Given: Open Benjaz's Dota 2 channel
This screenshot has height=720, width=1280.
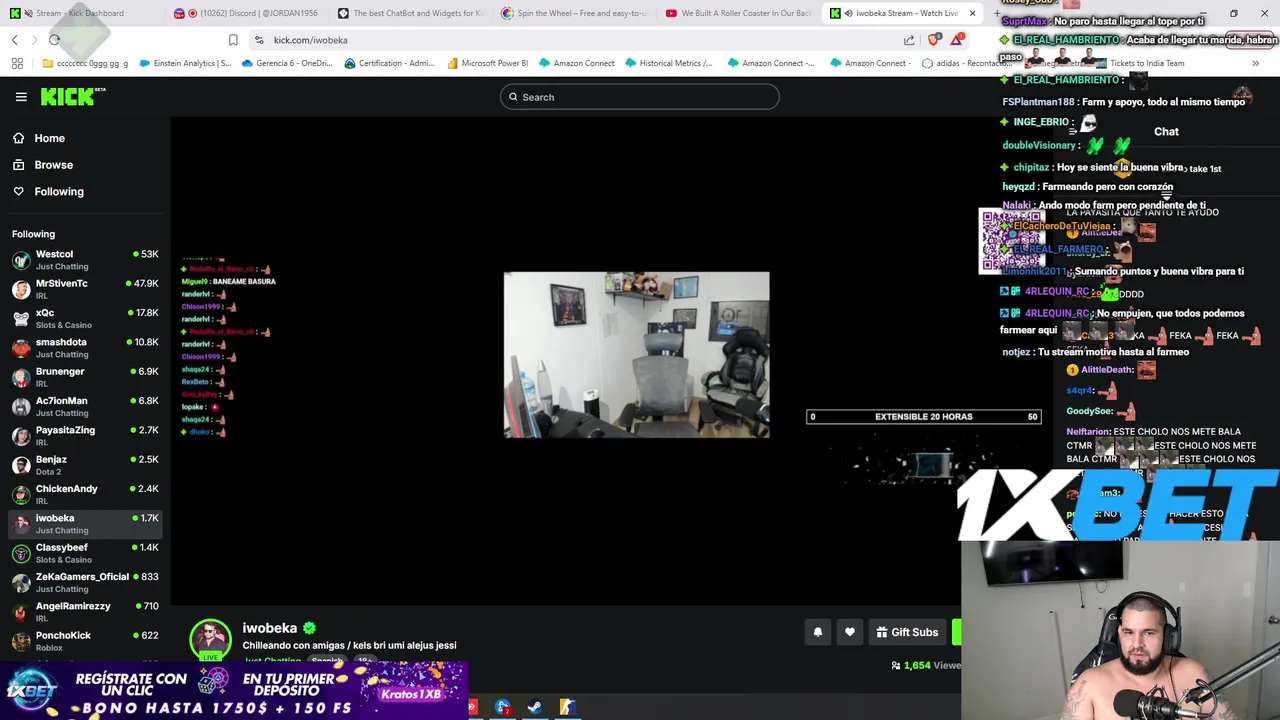Looking at the screenshot, I should (x=85, y=465).
